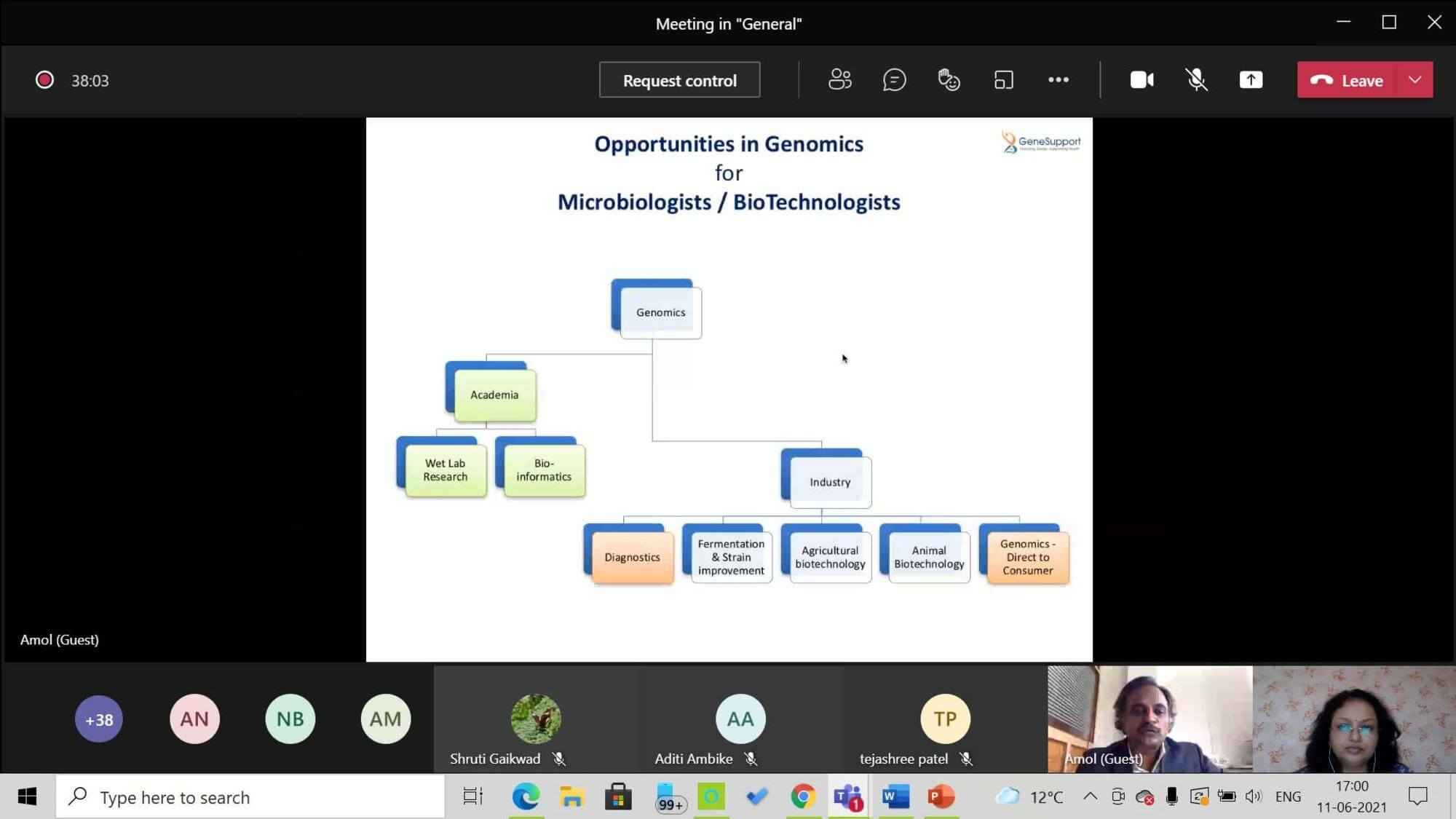Show the participants panel
This screenshot has width=1456, height=819.
click(x=839, y=80)
